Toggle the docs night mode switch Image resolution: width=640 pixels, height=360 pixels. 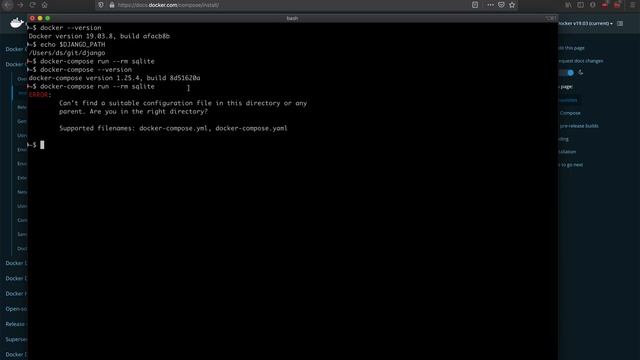pos(567,73)
